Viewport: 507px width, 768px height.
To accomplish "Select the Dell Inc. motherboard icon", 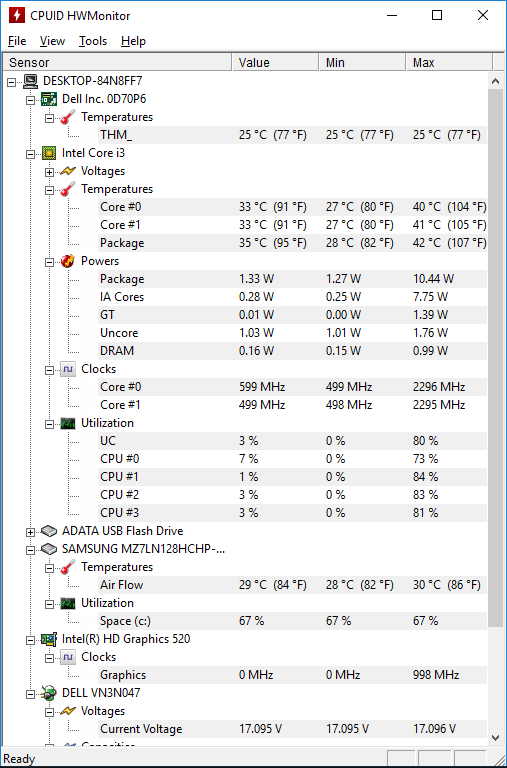I will 49,99.
